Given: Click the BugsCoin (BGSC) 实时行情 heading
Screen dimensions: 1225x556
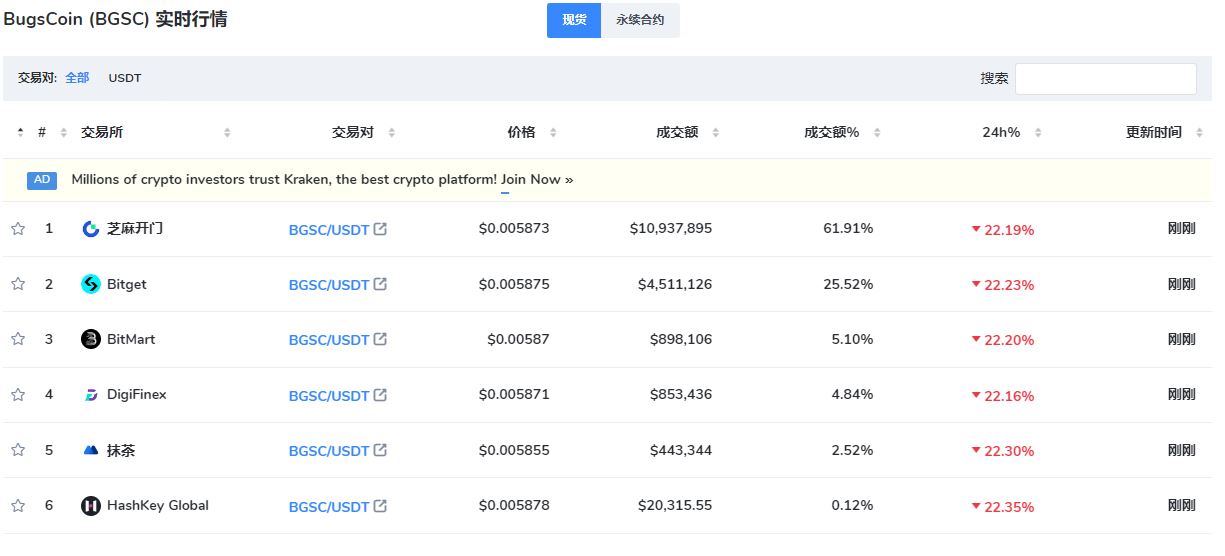Looking at the screenshot, I should [x=116, y=19].
